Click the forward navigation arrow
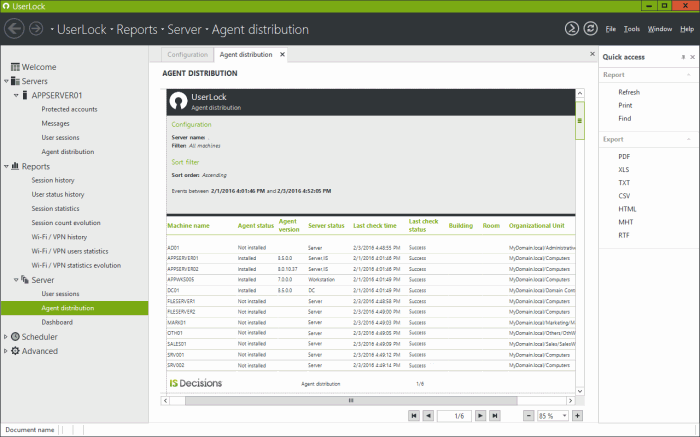Viewport: 700px width, 437px height. [36, 29]
